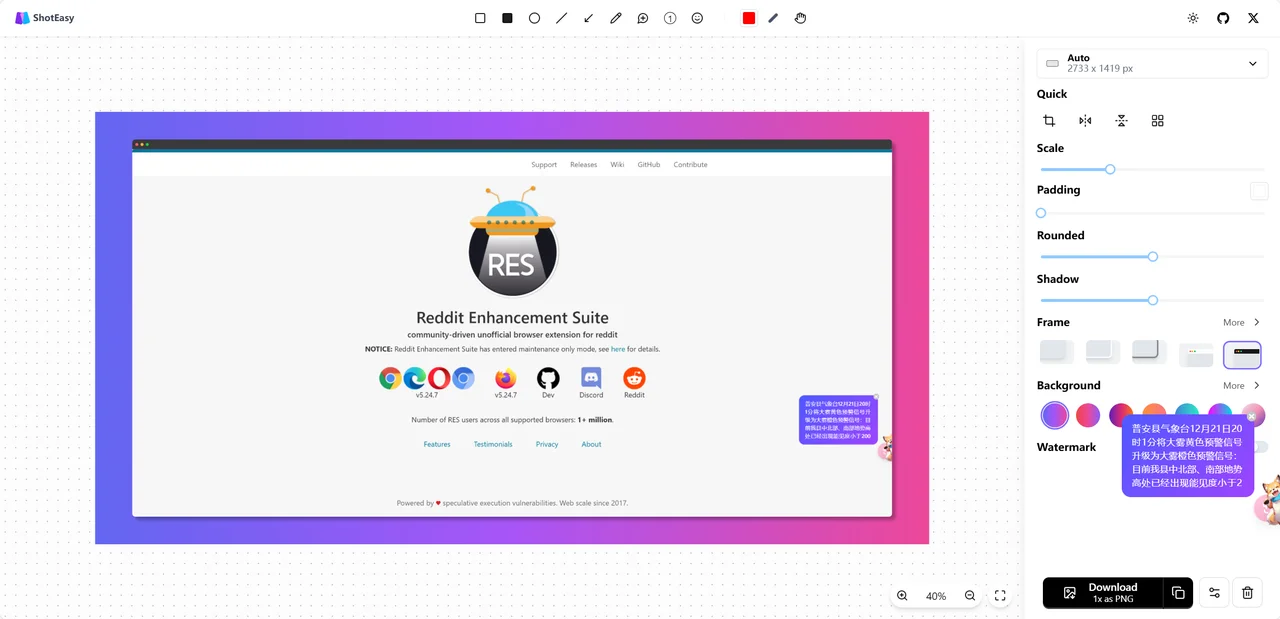Open the Quick grid layout icon
1280x619 pixels.
1157,120
